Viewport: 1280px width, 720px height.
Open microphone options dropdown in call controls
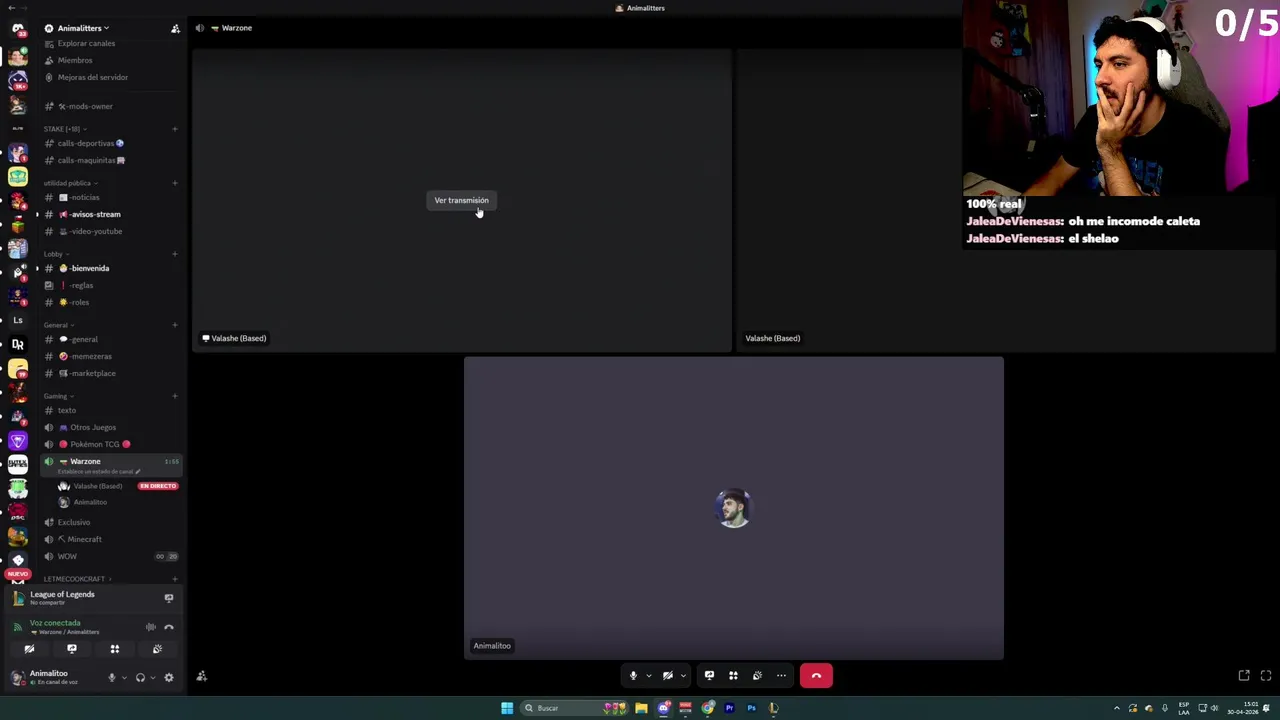click(x=648, y=676)
